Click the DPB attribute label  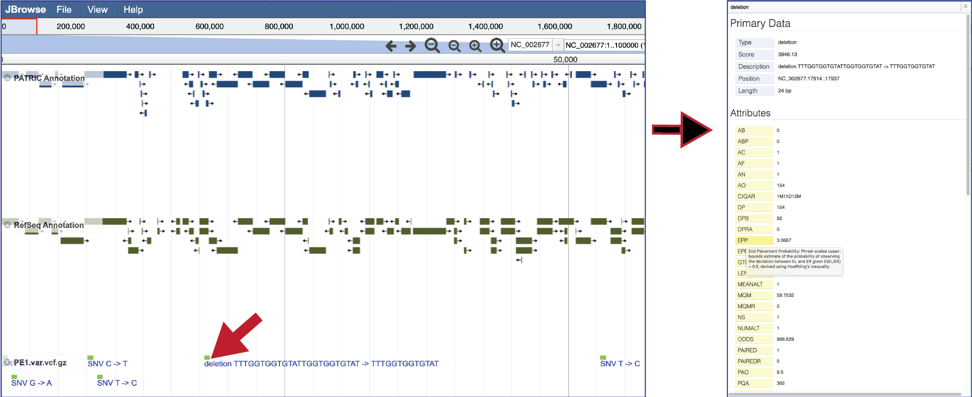tap(754, 218)
